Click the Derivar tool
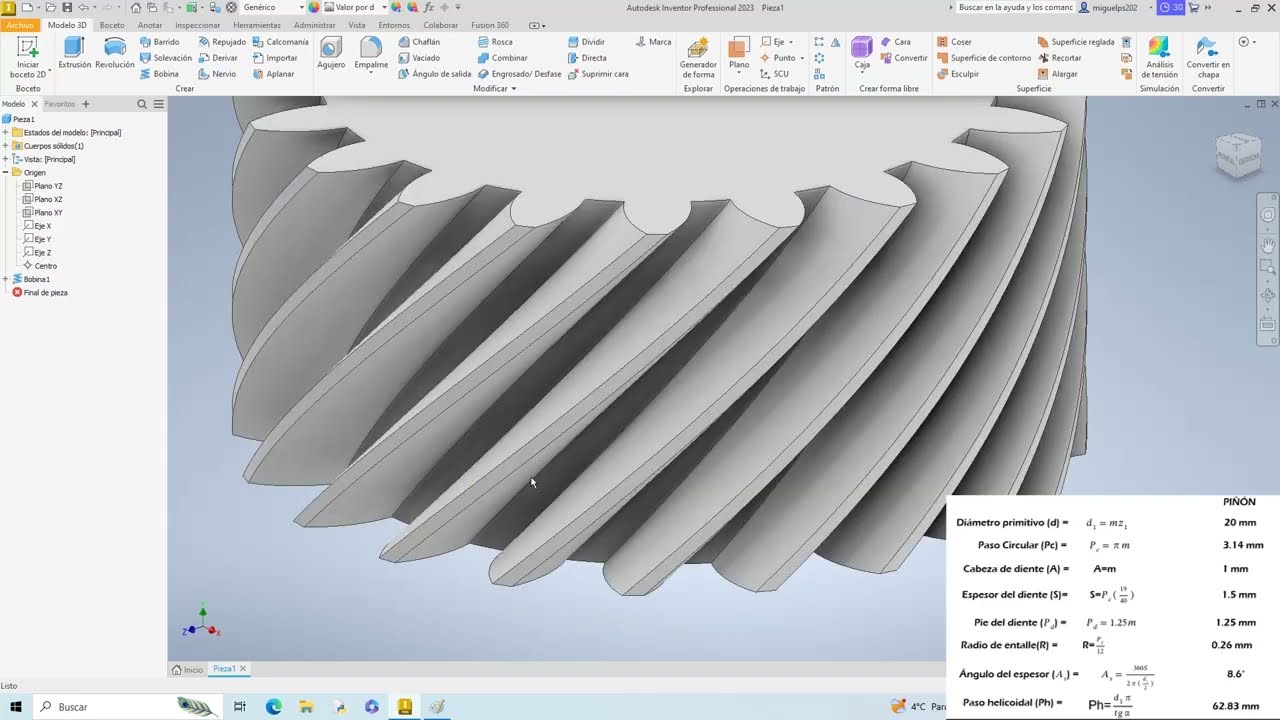 click(x=218, y=58)
